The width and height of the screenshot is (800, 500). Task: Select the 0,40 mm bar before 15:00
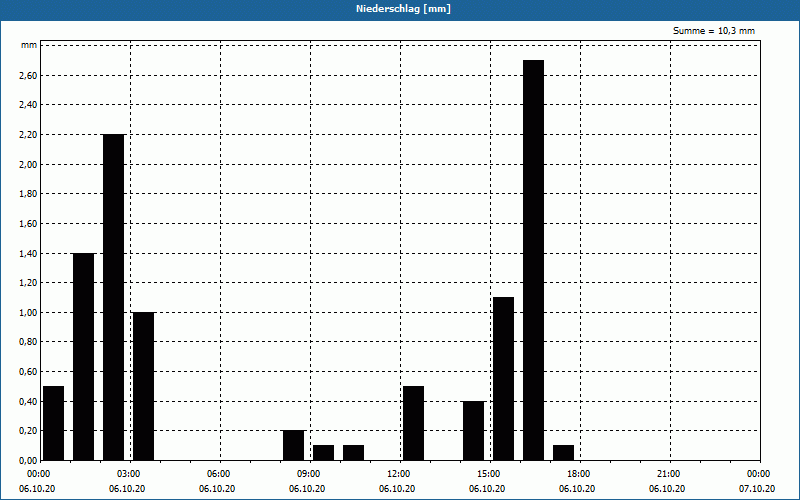(473, 431)
